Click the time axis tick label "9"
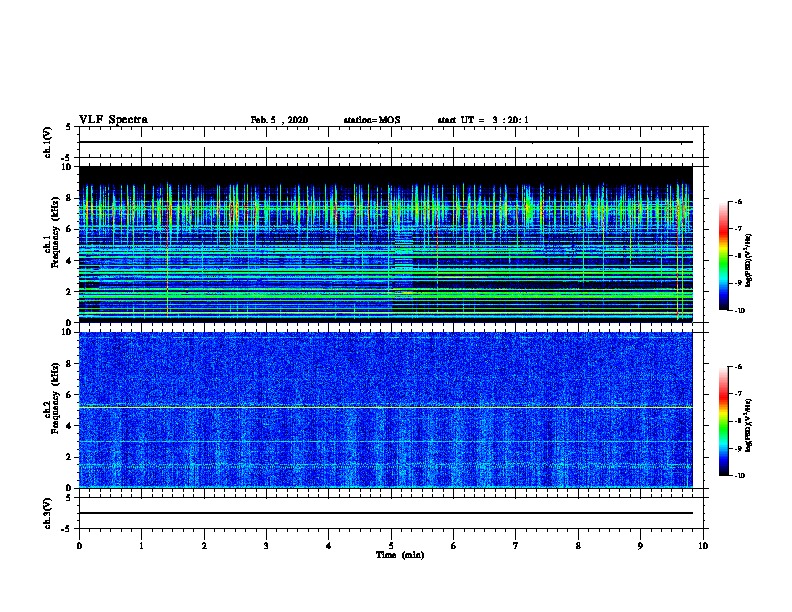792x612 pixels. (x=640, y=546)
